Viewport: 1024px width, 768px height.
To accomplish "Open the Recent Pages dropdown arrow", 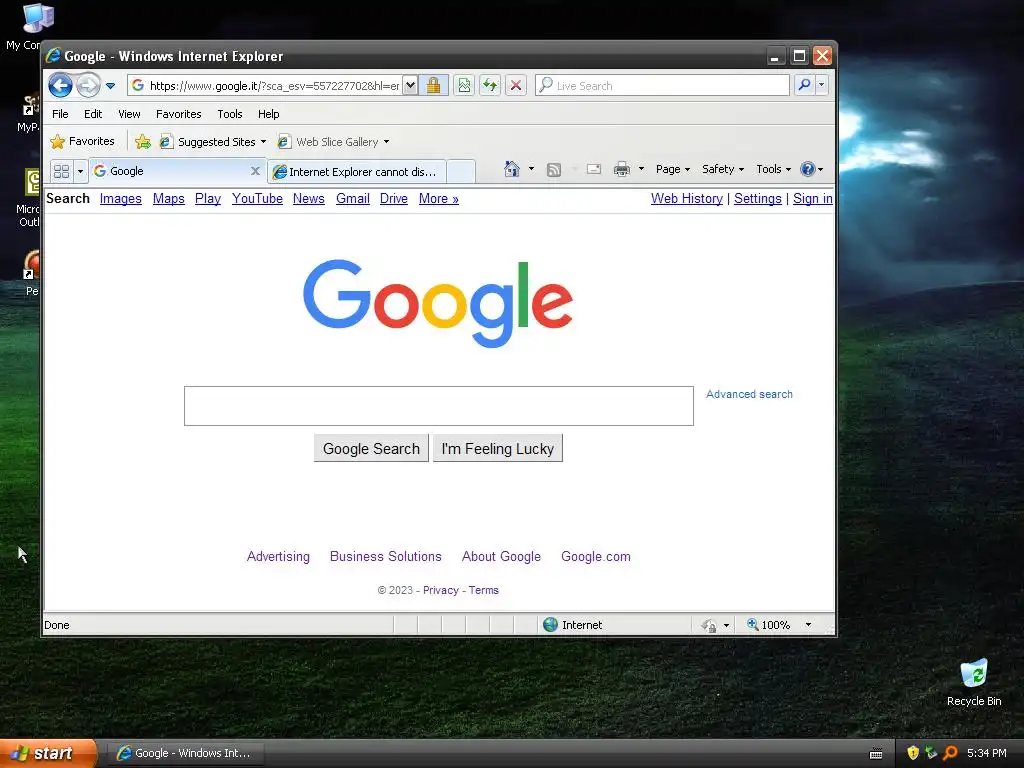I will [110, 86].
